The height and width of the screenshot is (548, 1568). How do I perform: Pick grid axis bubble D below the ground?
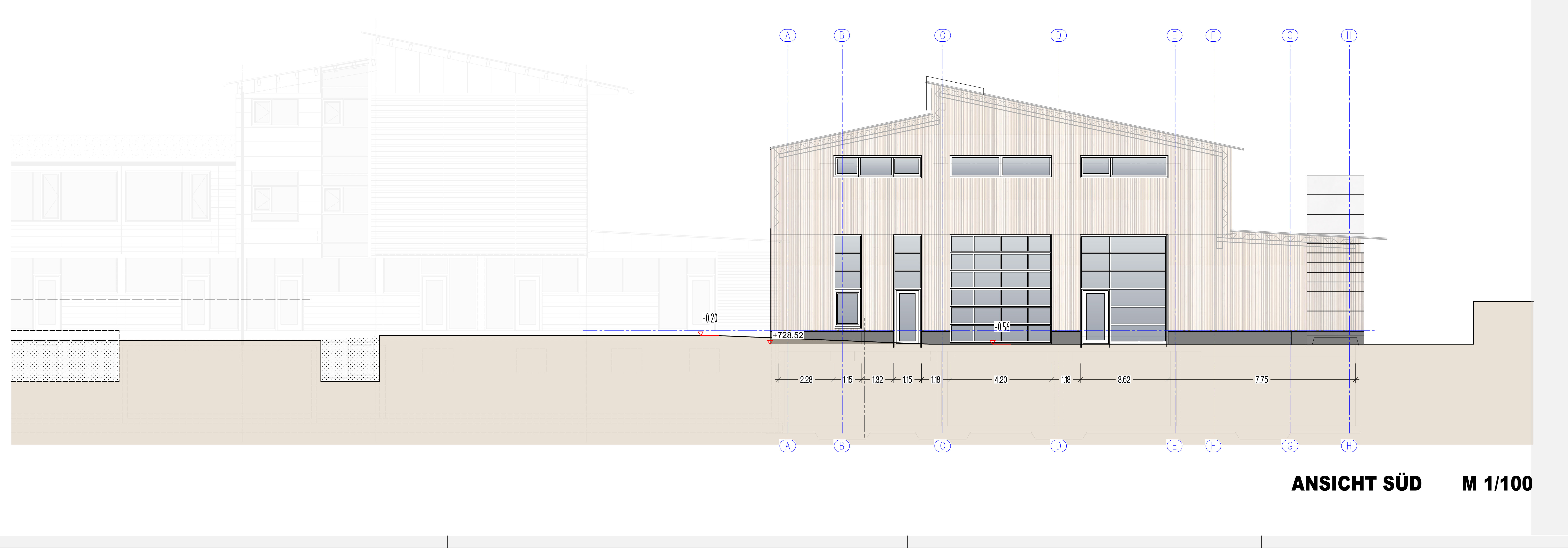pyautogui.click(x=1059, y=446)
